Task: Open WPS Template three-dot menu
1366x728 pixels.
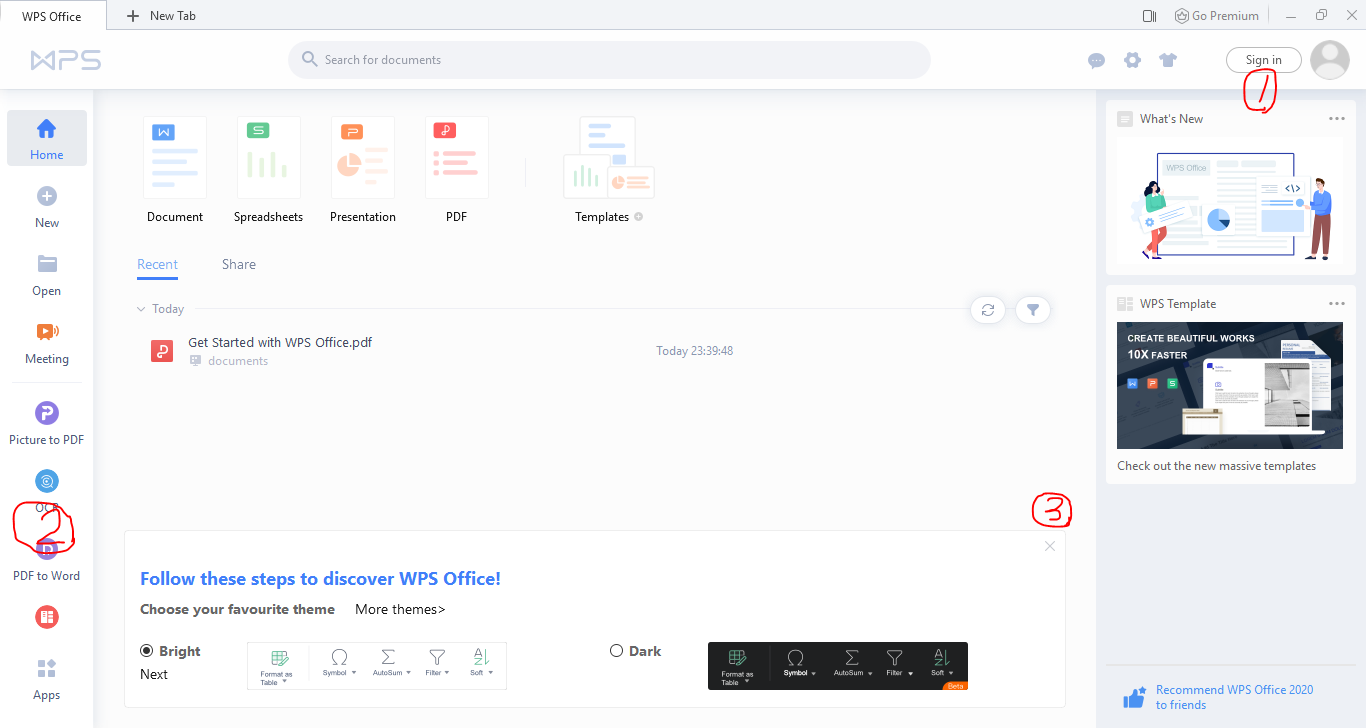Action: [x=1337, y=304]
